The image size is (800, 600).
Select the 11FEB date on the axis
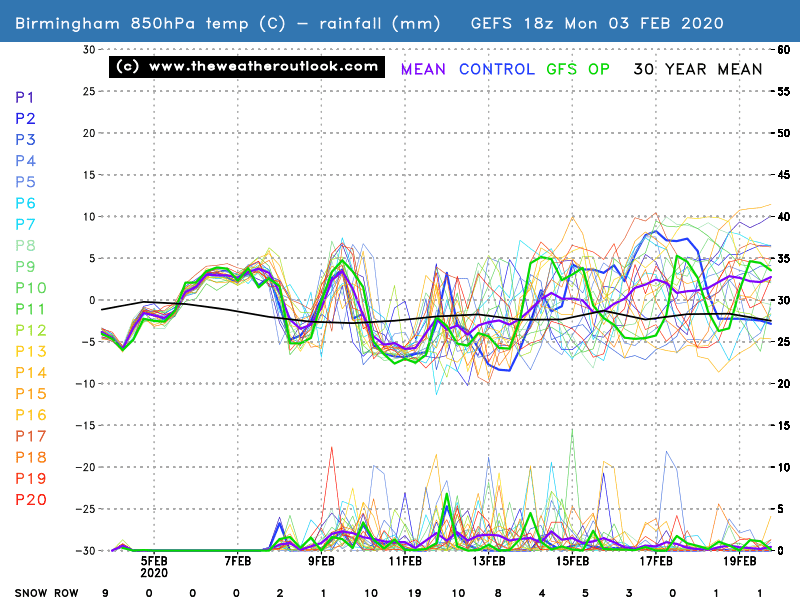point(404,562)
